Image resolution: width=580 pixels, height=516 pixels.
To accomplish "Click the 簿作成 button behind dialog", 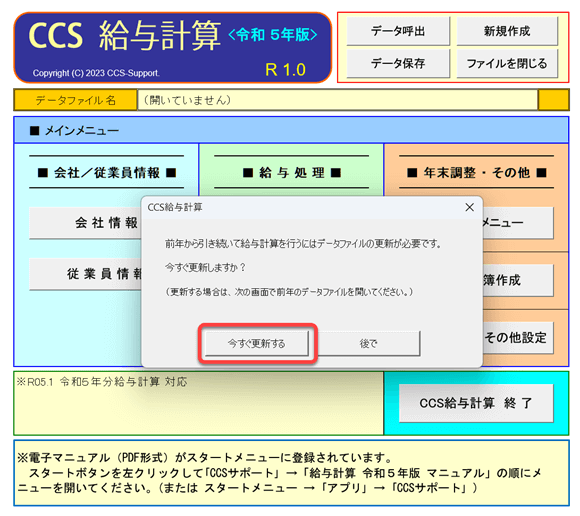I will [x=518, y=280].
